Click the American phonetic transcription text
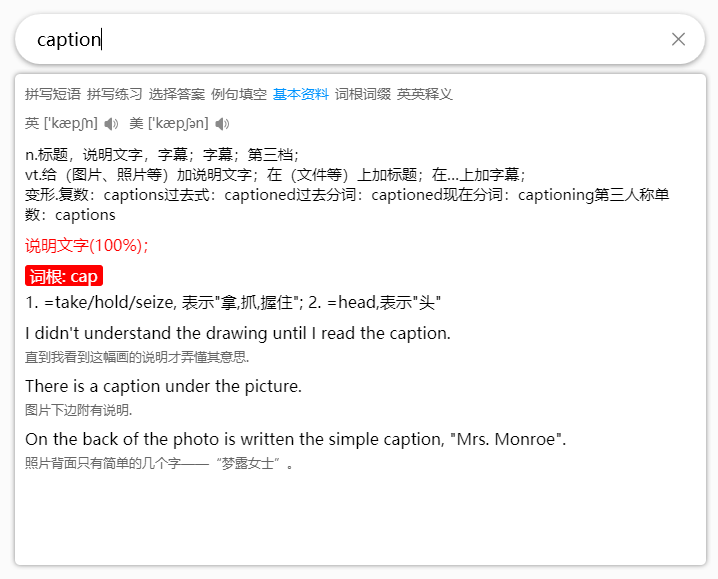This screenshot has height=579, width=718. click(178, 124)
